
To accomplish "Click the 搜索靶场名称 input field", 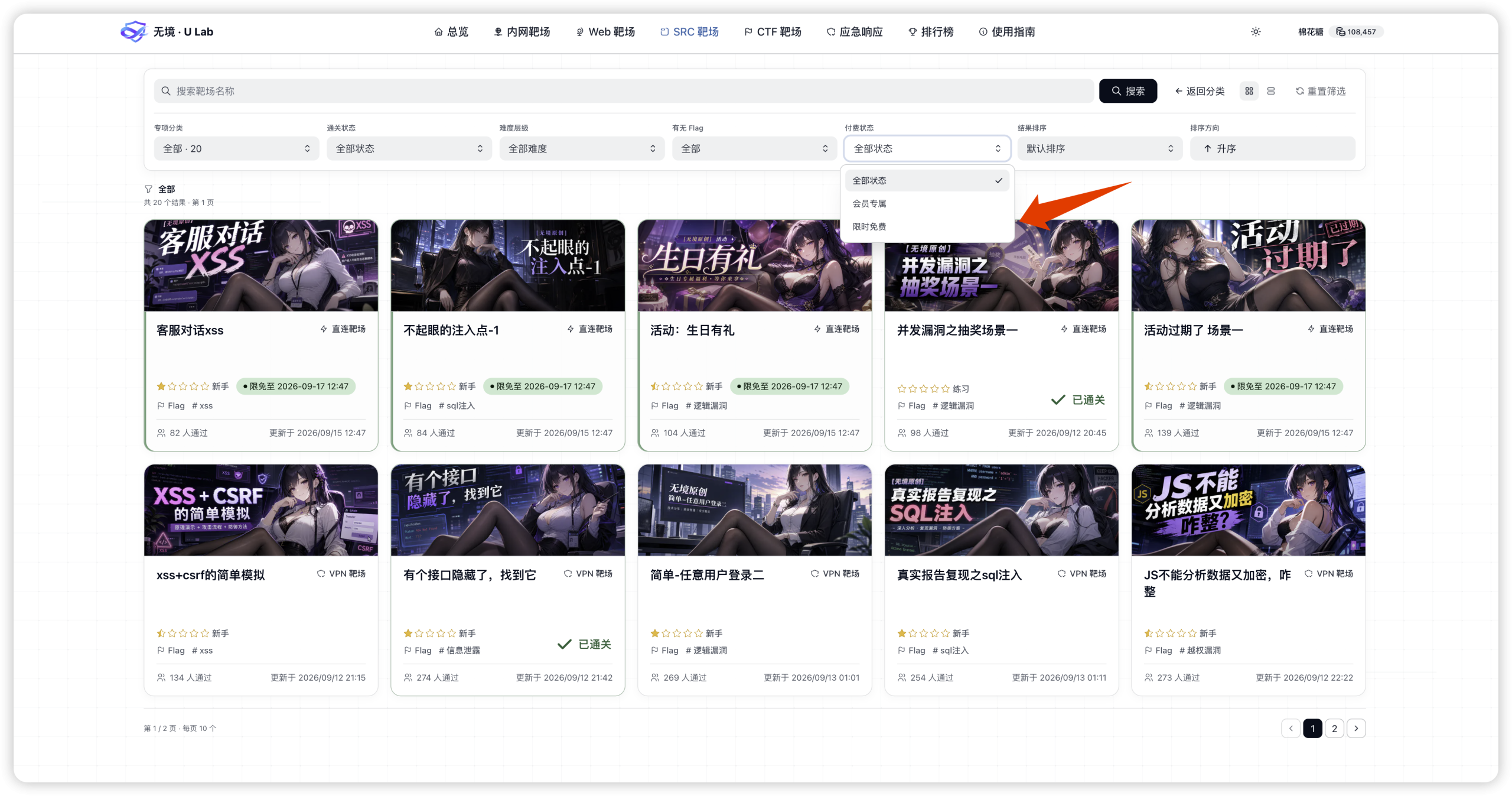I will tap(624, 91).
